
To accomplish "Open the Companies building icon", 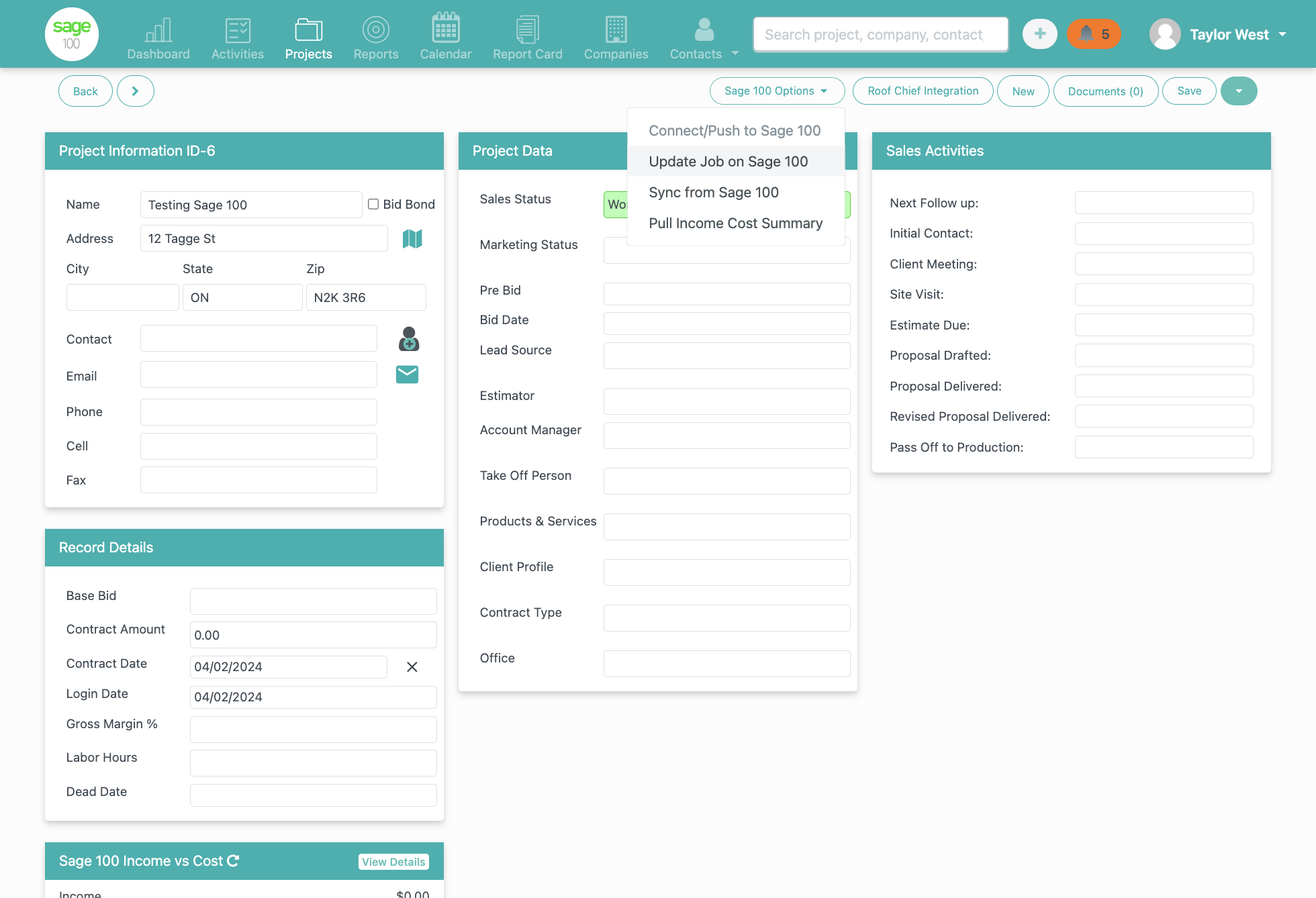I will [616, 30].
